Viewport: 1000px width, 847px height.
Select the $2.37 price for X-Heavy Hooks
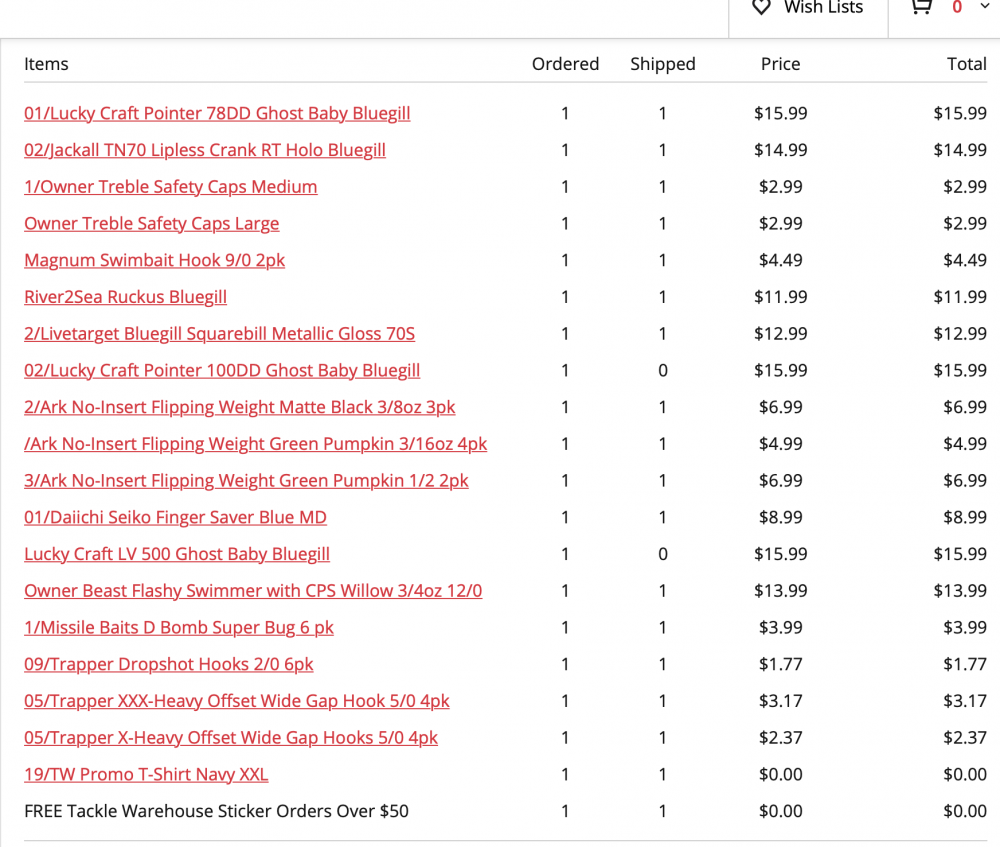coord(781,738)
